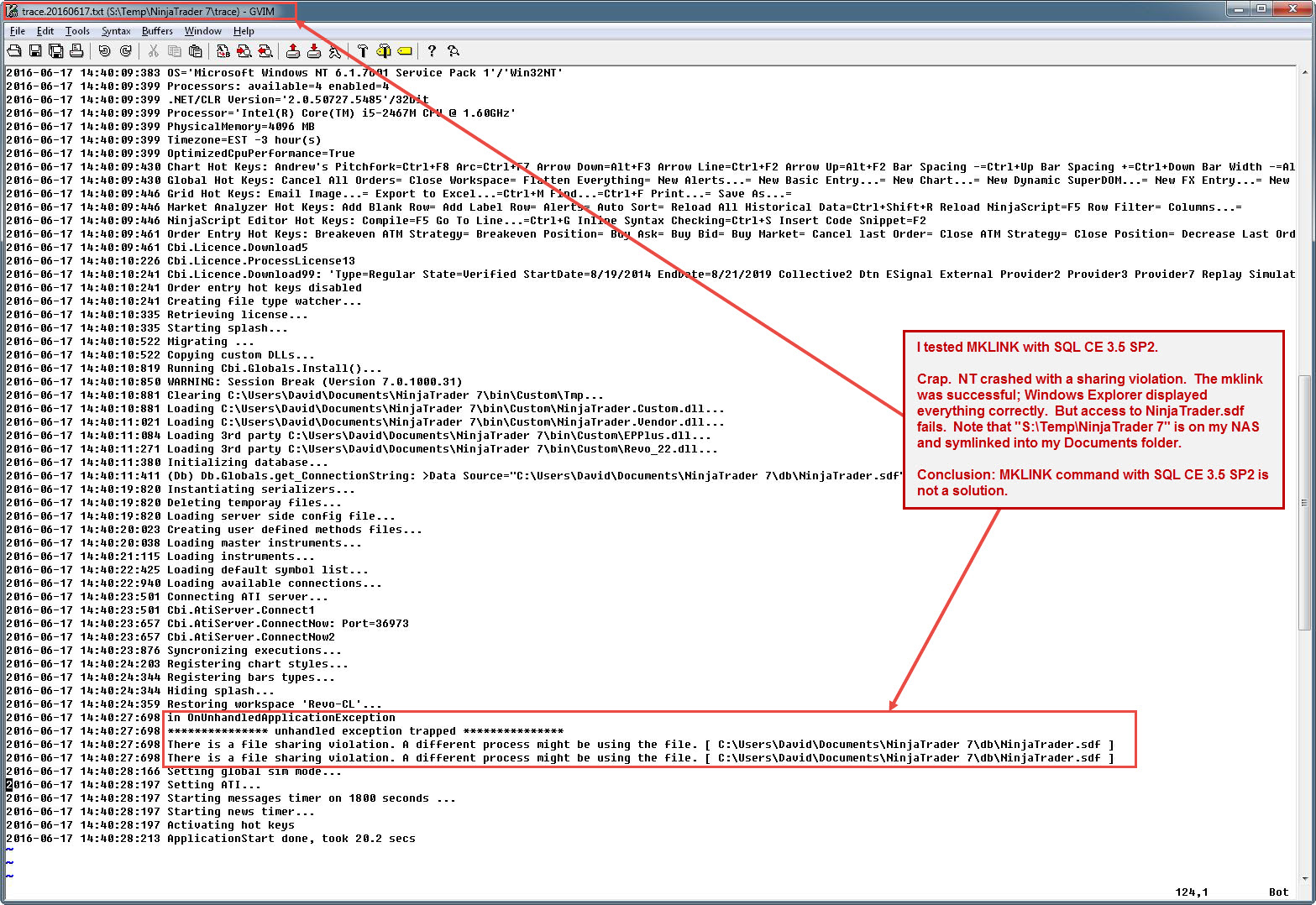Click the 'Hiding splash...' log line

(x=140, y=691)
